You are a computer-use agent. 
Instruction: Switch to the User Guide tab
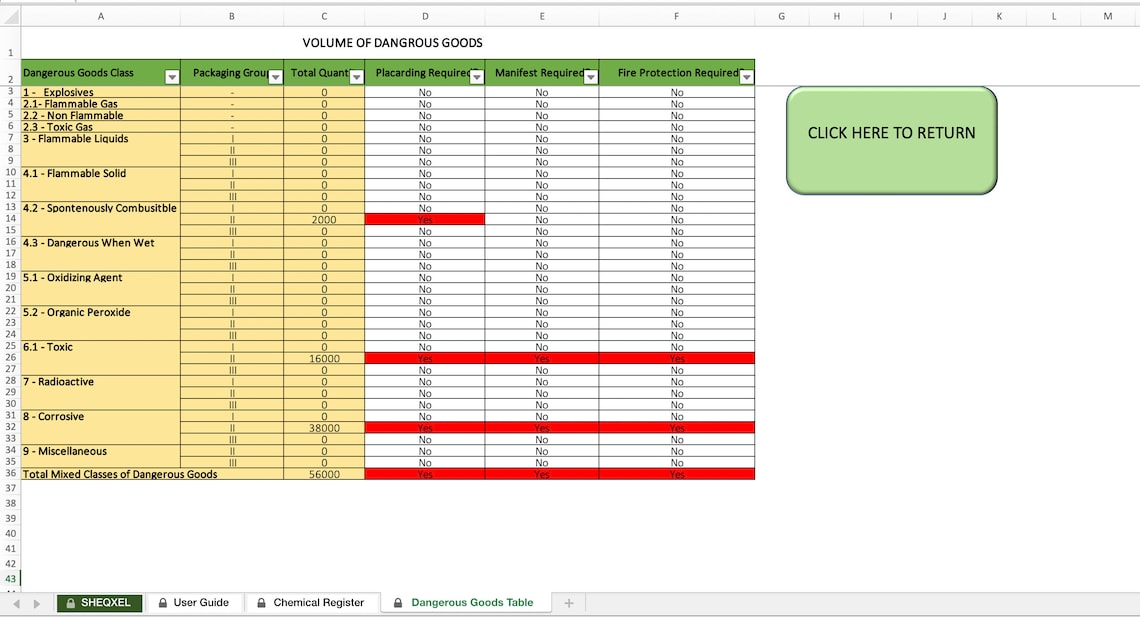[202, 603]
